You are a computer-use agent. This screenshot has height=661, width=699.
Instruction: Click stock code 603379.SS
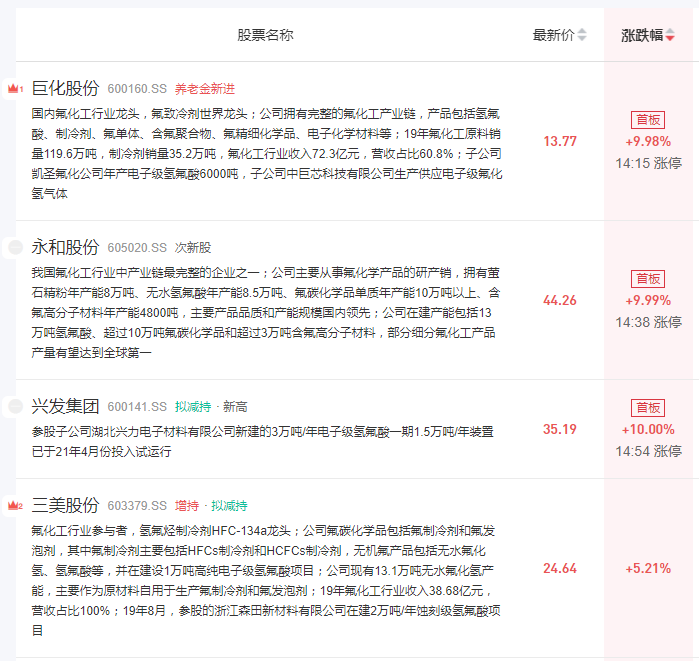(137, 506)
